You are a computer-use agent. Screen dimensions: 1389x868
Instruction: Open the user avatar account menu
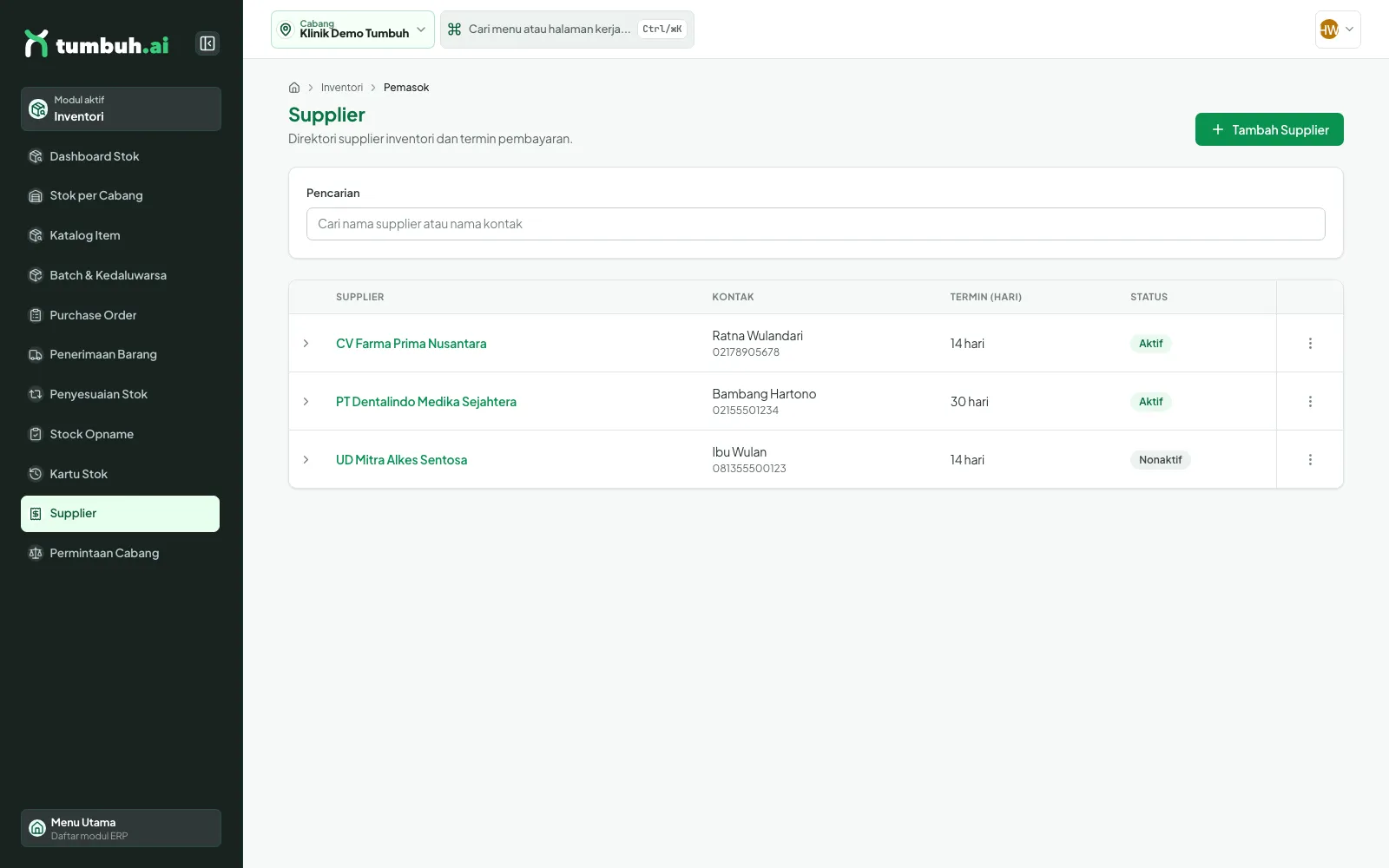click(x=1338, y=30)
